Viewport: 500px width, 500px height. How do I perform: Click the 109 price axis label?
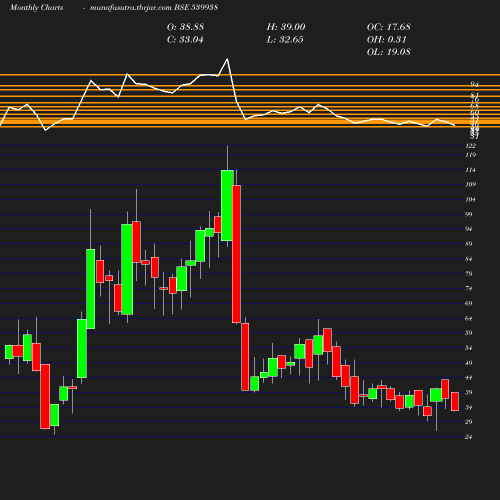(470, 184)
